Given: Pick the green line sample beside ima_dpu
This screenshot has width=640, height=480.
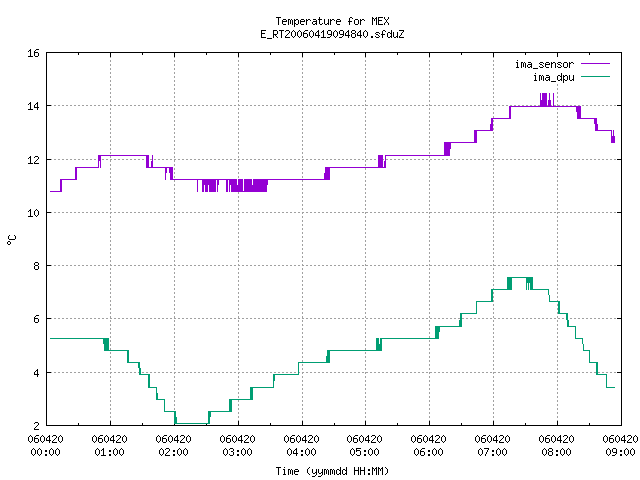Looking at the screenshot, I should 595,77.
